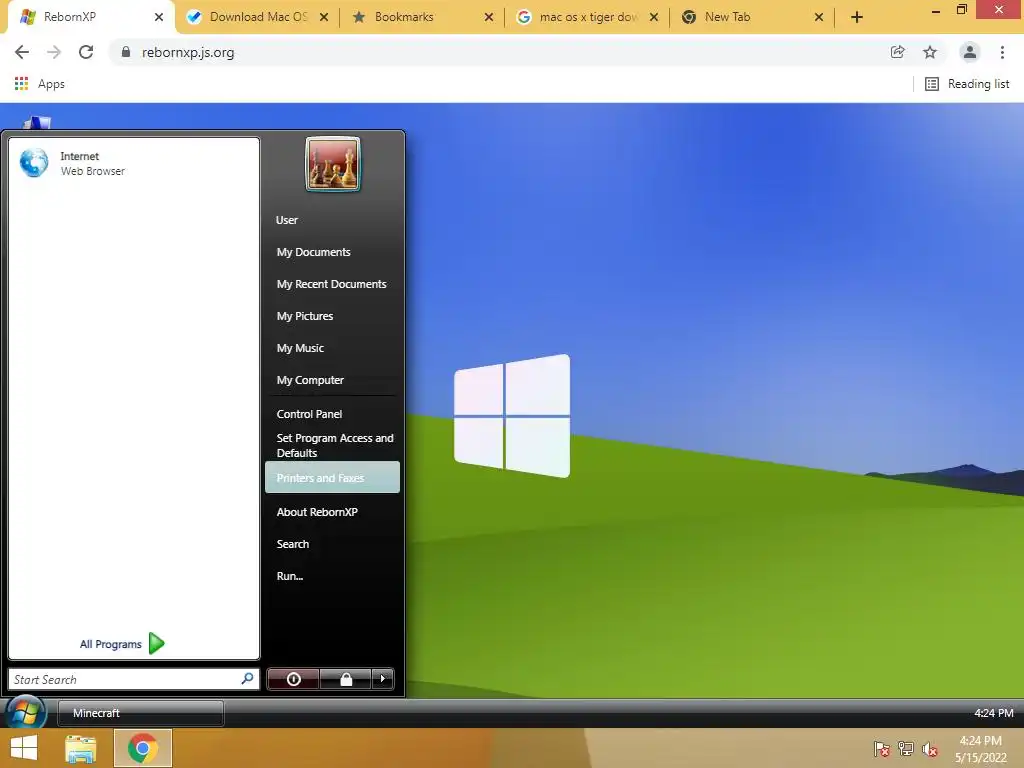The width and height of the screenshot is (1024, 768).
Task: Click the chess user account picture
Action: 333,164
